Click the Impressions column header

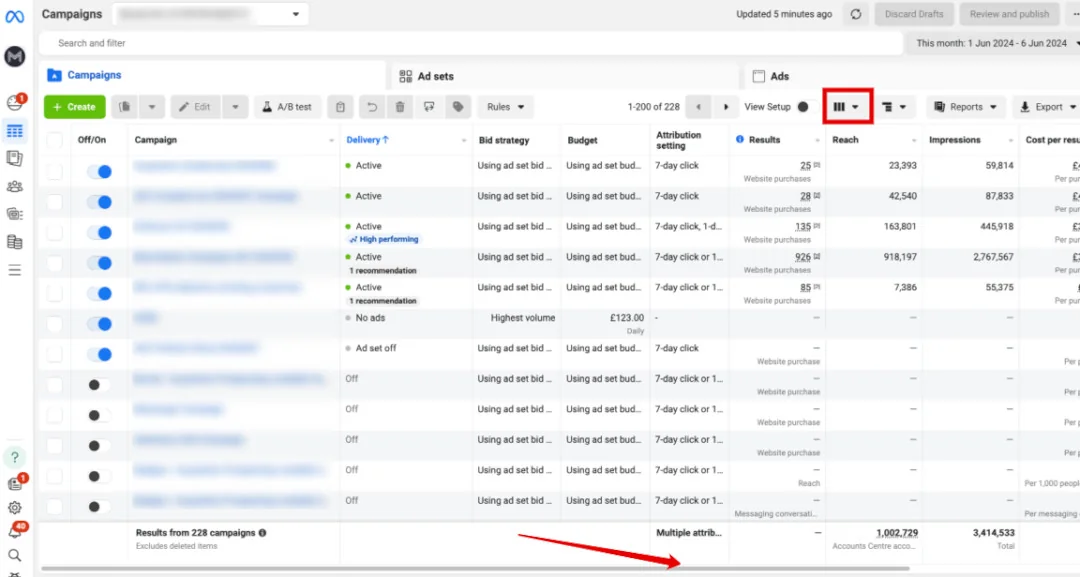955,140
